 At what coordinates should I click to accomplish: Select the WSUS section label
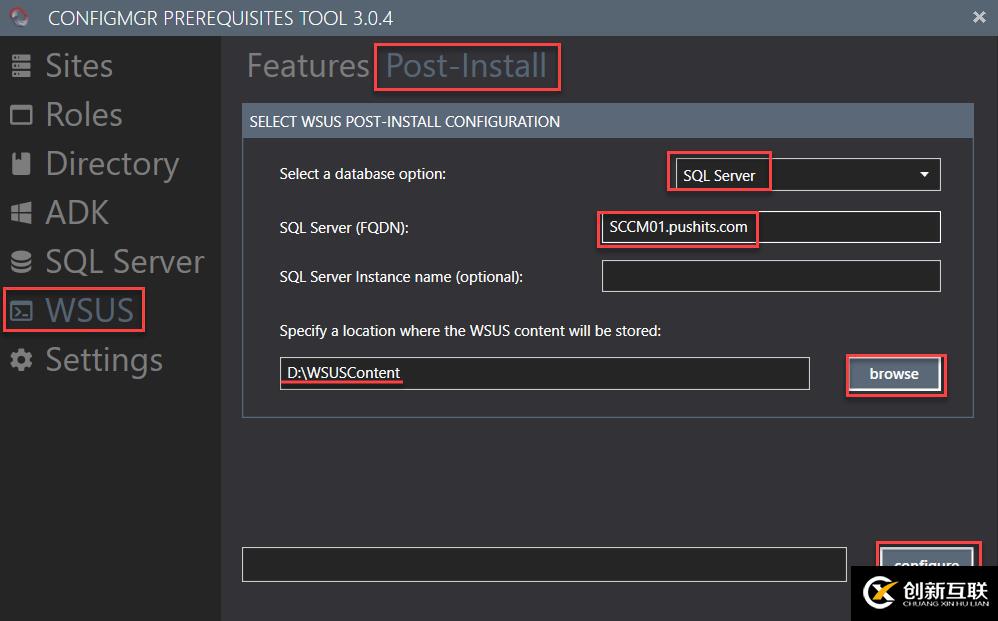[89, 310]
